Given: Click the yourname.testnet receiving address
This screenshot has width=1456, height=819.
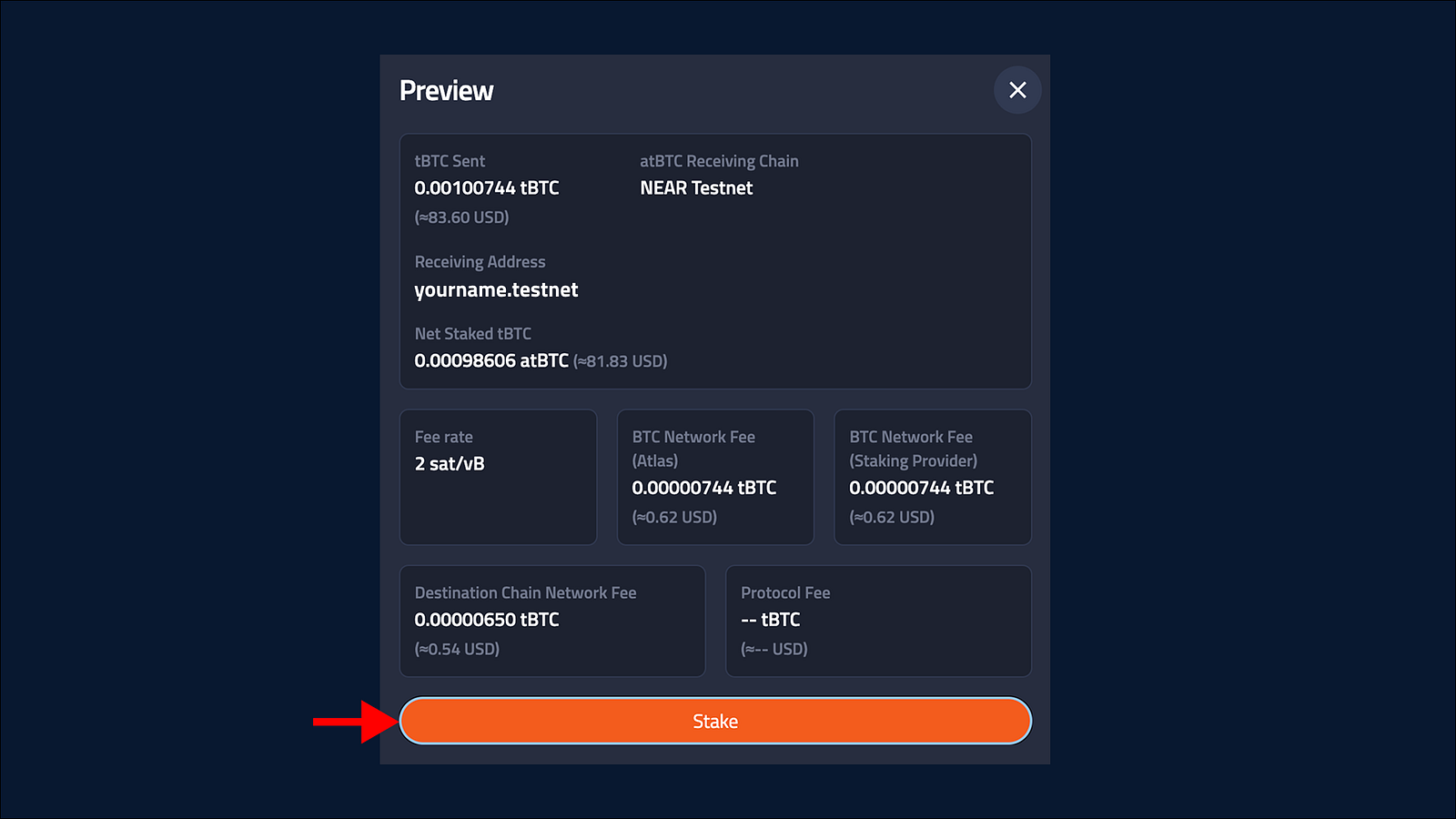Looking at the screenshot, I should pos(496,290).
